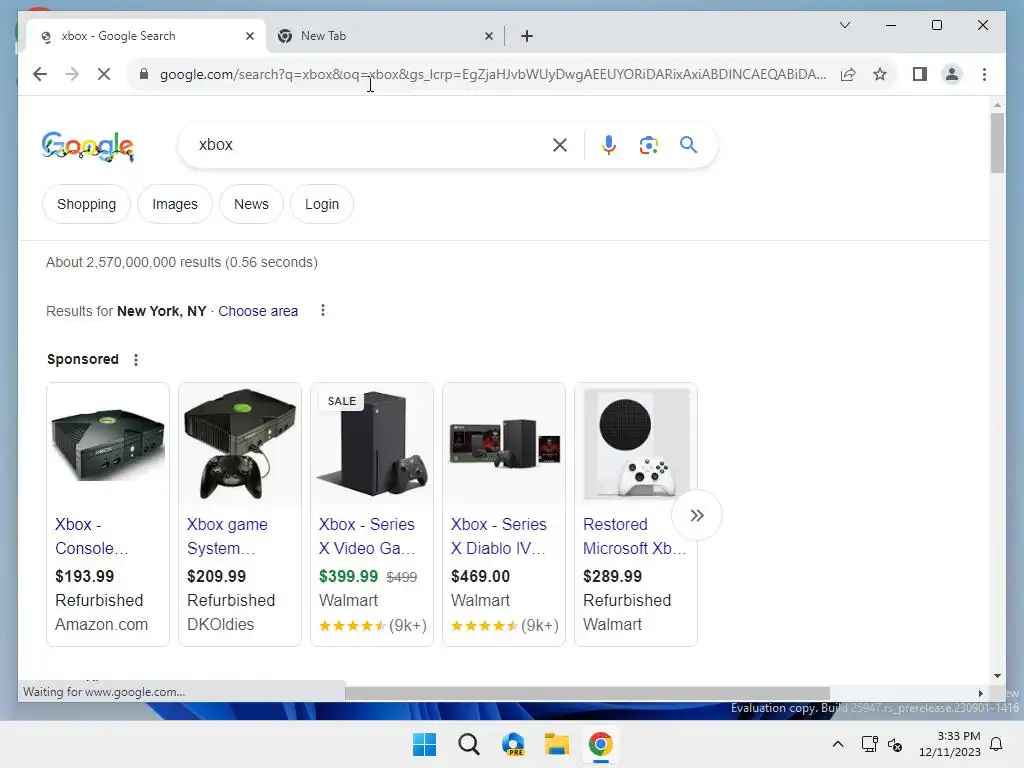Click the About 2,570,000,000 results text
Screen dimensions: 1024x768
pyautogui.click(x=182, y=263)
